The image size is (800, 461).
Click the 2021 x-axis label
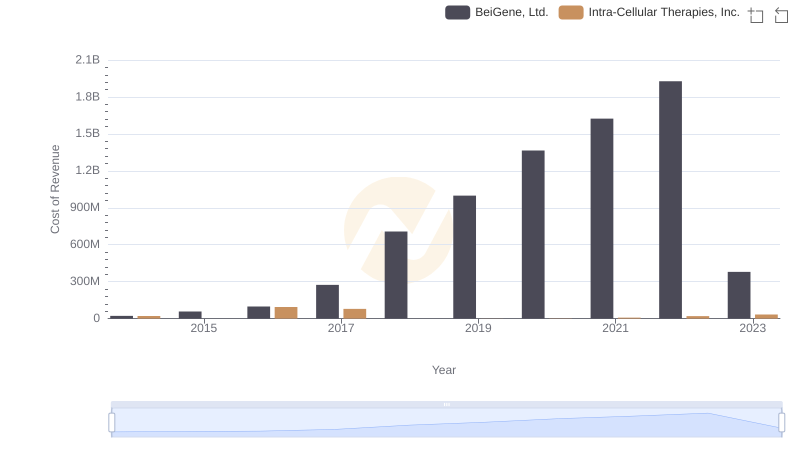point(615,328)
